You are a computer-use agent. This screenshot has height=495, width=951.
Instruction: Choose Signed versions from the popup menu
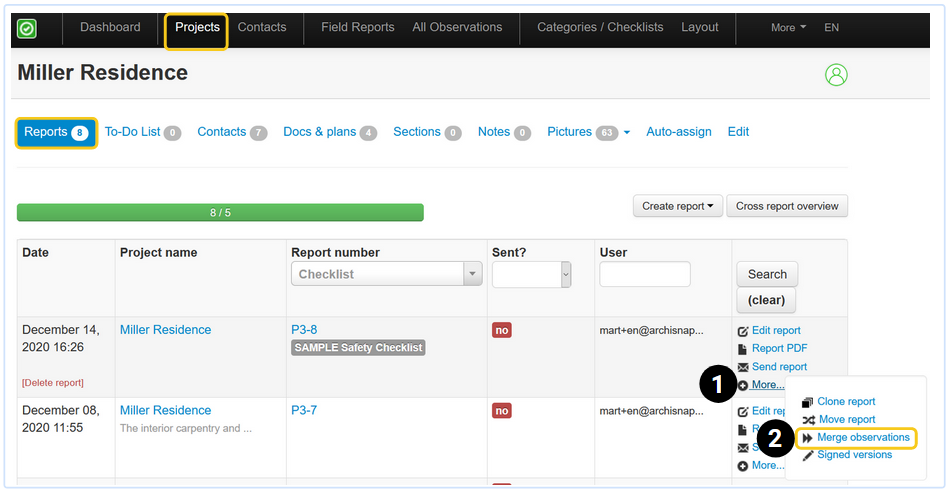point(855,455)
